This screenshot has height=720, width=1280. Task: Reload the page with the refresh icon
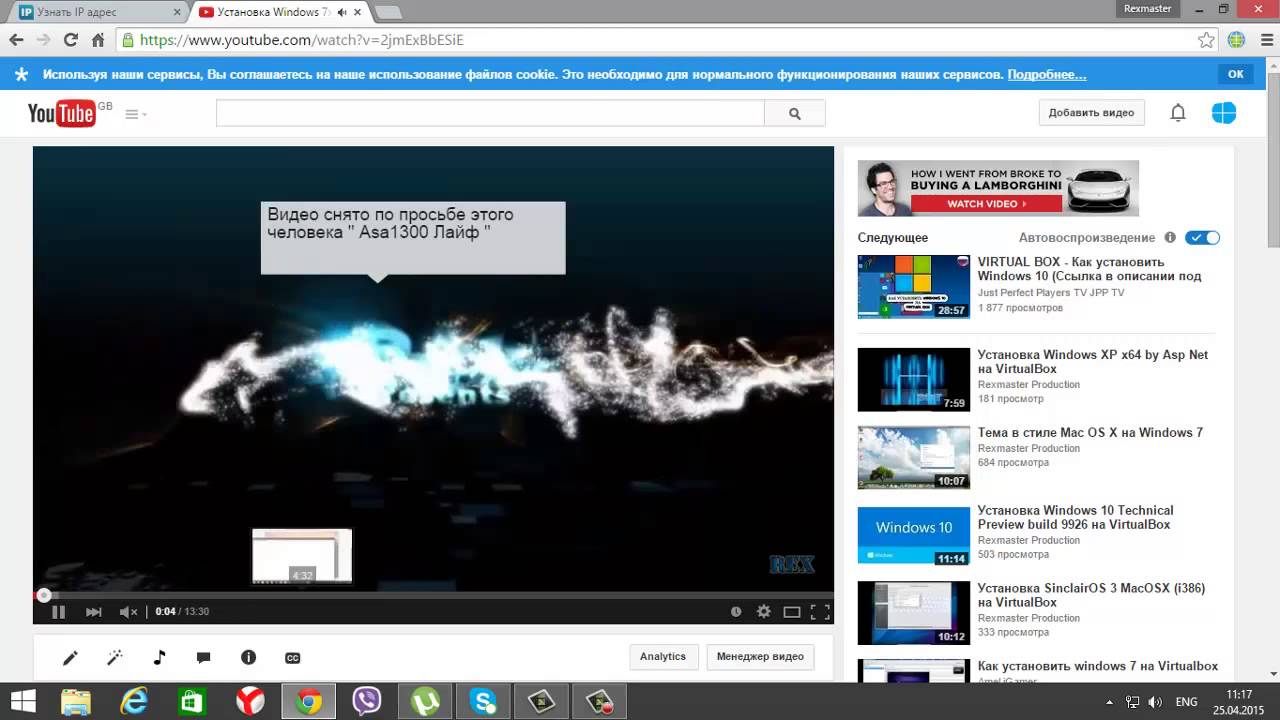(70, 40)
